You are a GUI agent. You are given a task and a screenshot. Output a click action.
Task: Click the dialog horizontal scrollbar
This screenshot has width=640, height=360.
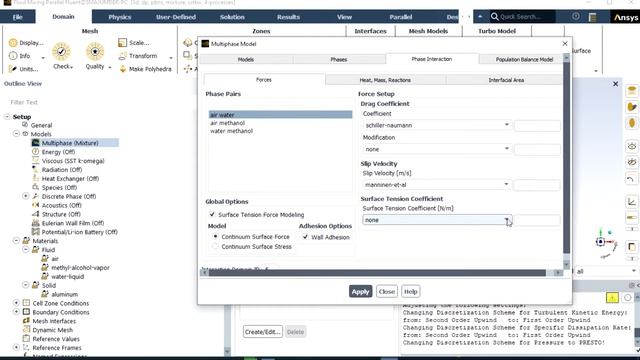coord(377,273)
